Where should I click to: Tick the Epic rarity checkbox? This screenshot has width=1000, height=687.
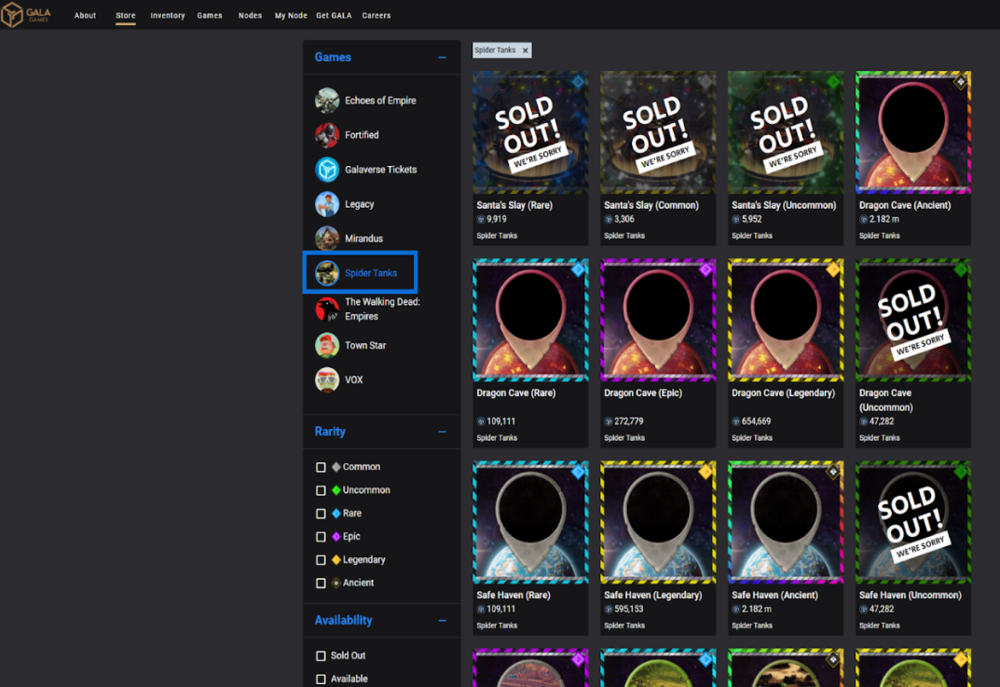pyautogui.click(x=321, y=536)
